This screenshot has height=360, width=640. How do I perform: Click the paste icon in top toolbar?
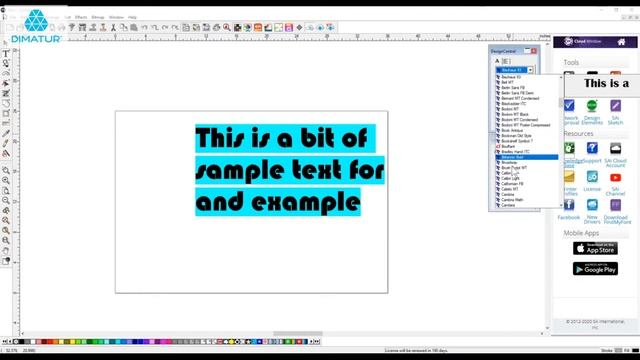134,27
